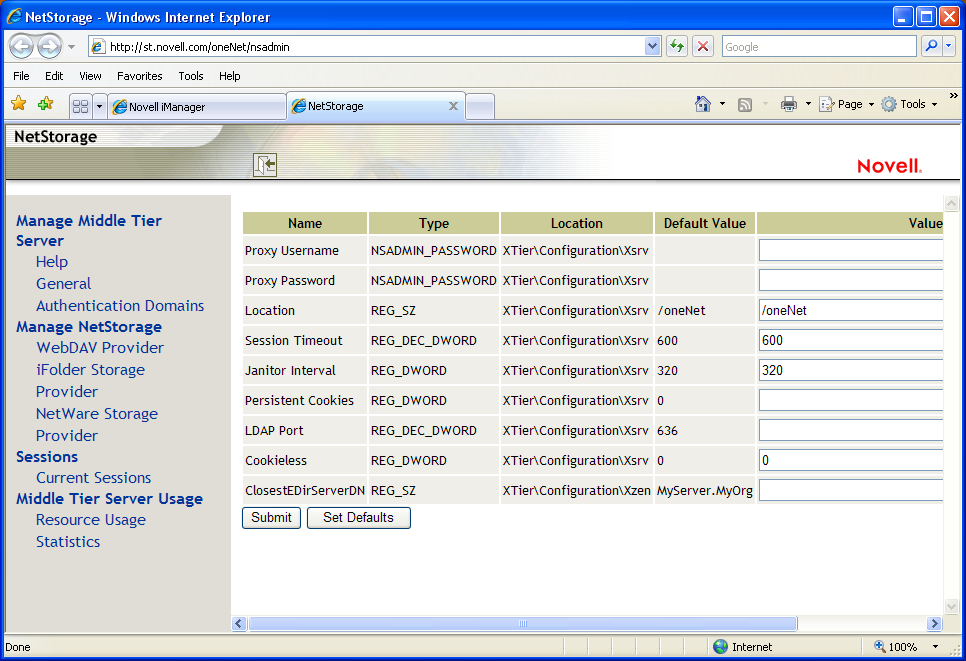
Task: Expand the address bar URL dropdown
Action: point(653,46)
